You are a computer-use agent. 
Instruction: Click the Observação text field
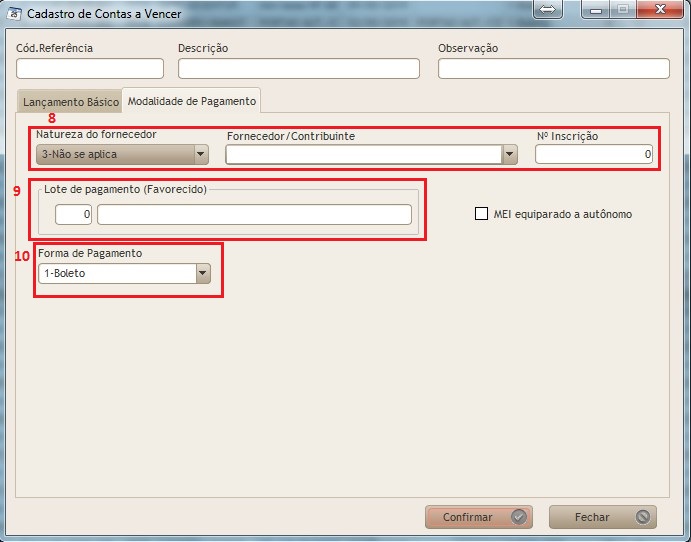coord(553,68)
